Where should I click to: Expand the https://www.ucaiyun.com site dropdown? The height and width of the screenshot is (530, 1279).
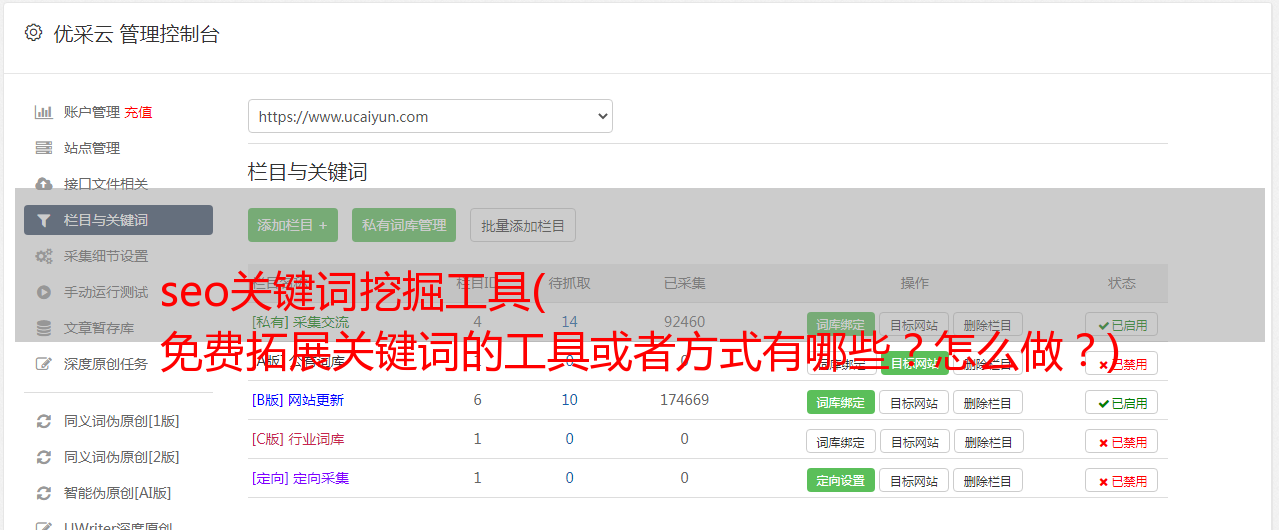tap(430, 116)
